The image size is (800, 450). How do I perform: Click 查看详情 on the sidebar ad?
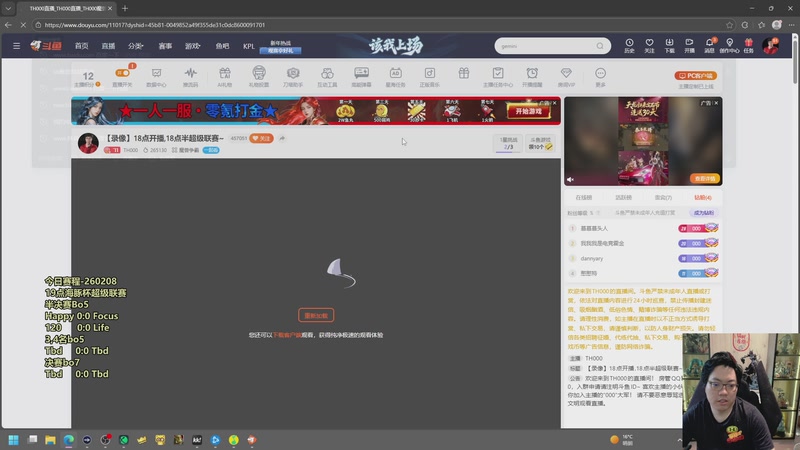tap(705, 179)
